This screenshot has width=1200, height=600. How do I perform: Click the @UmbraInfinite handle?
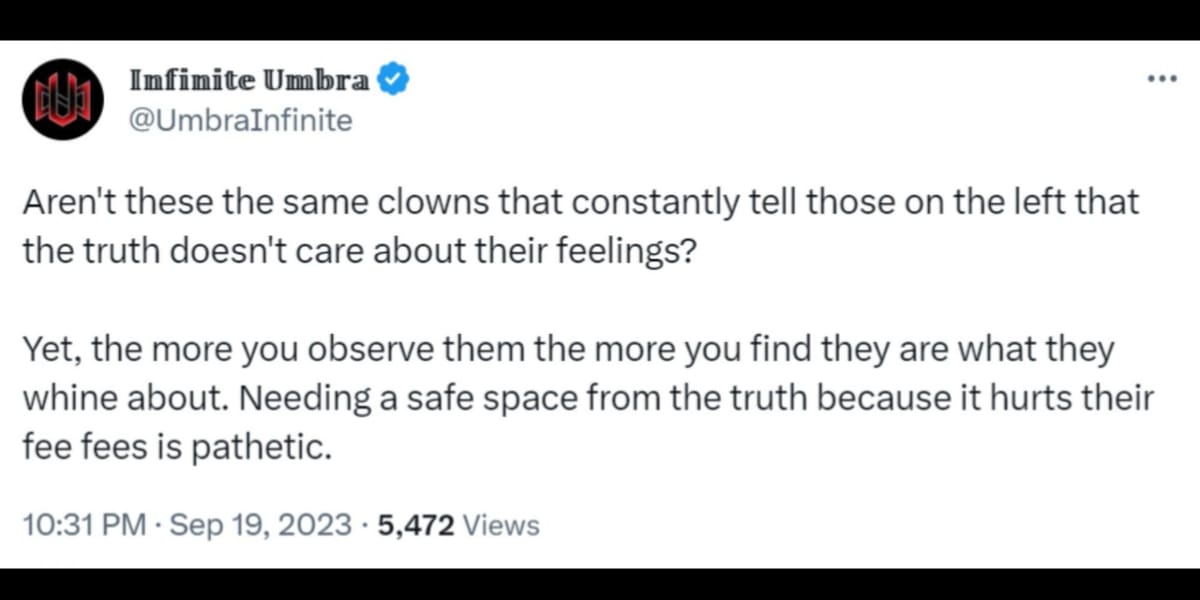point(240,120)
